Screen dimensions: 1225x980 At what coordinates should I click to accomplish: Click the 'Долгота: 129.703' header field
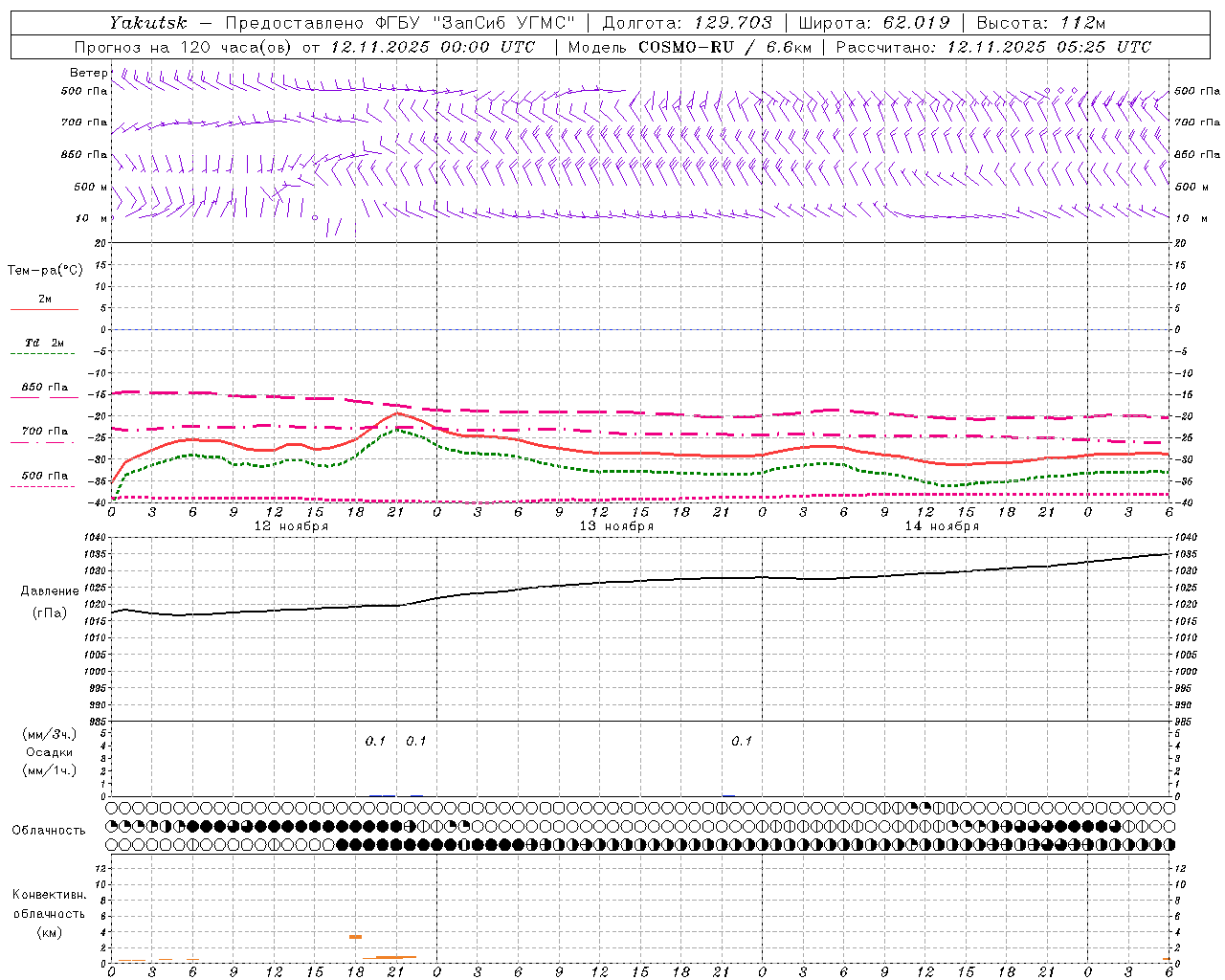pyautogui.click(x=687, y=22)
